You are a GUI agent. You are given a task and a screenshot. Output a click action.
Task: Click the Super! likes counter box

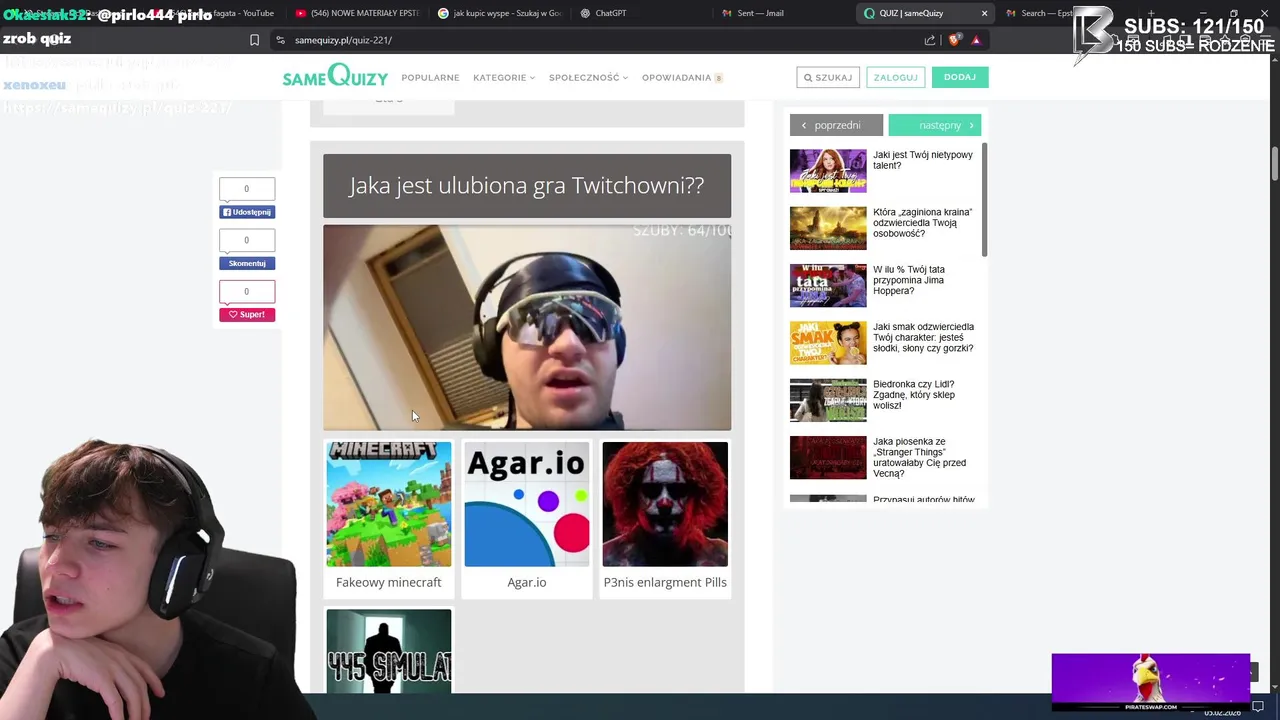247,292
